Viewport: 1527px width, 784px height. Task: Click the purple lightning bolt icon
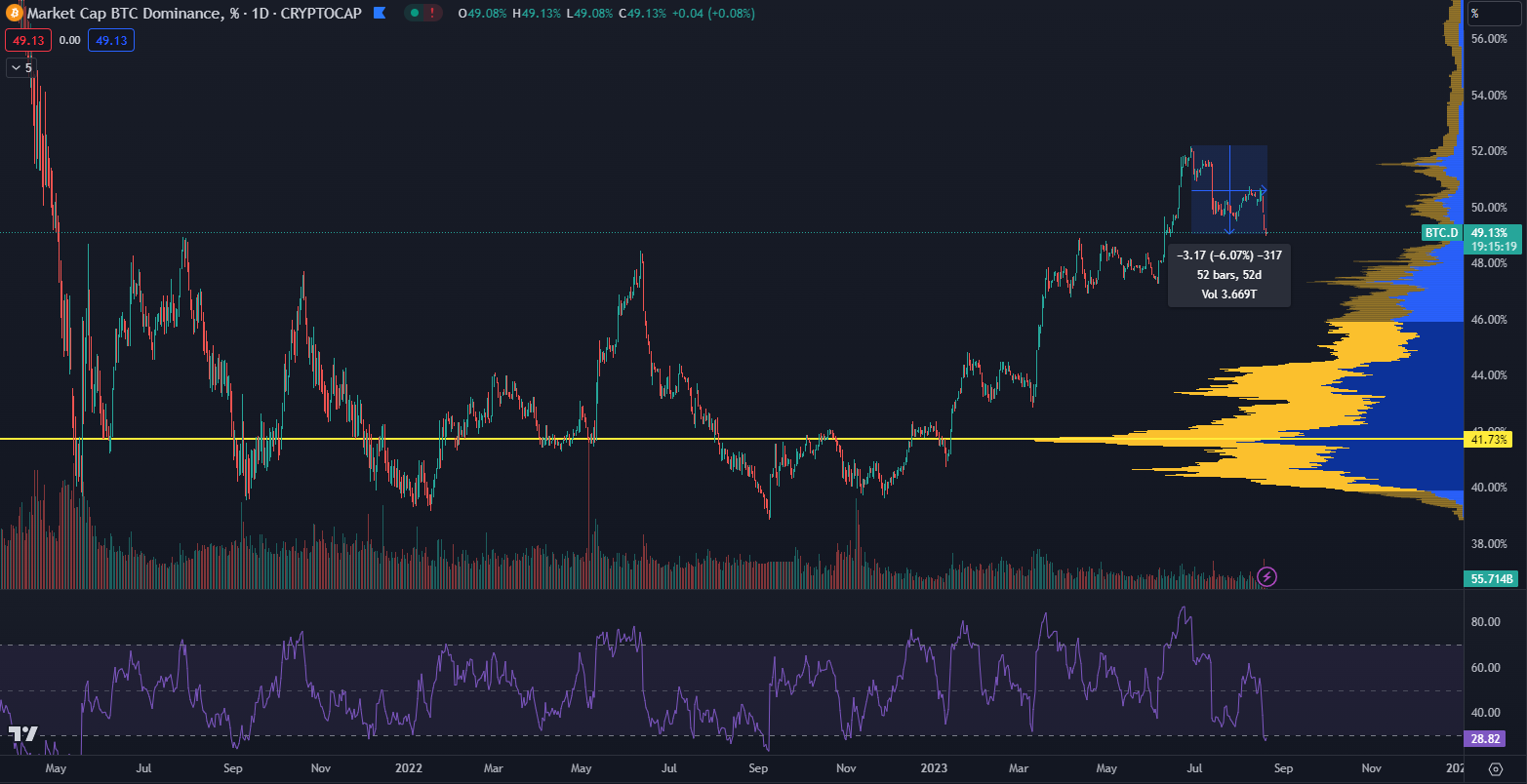tap(1266, 576)
